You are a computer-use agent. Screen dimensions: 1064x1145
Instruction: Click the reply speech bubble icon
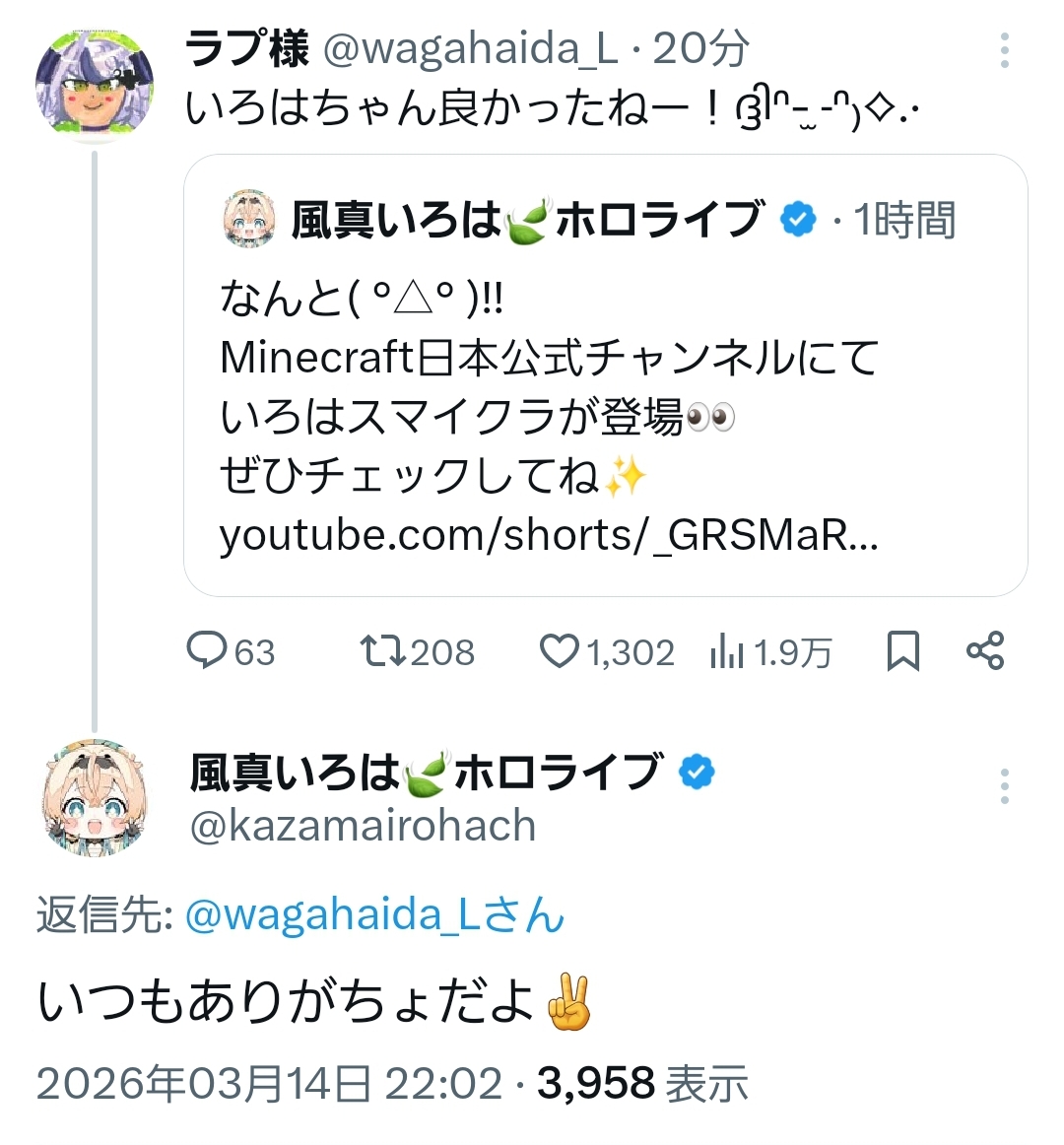[207, 651]
